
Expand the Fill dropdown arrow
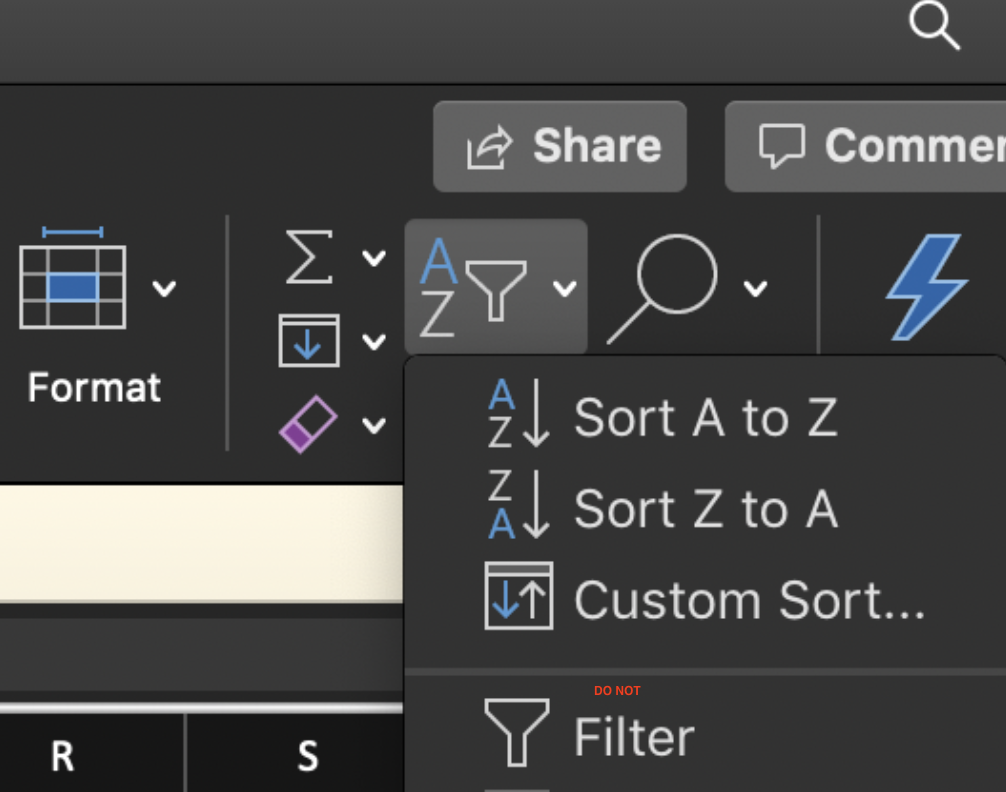coord(374,342)
